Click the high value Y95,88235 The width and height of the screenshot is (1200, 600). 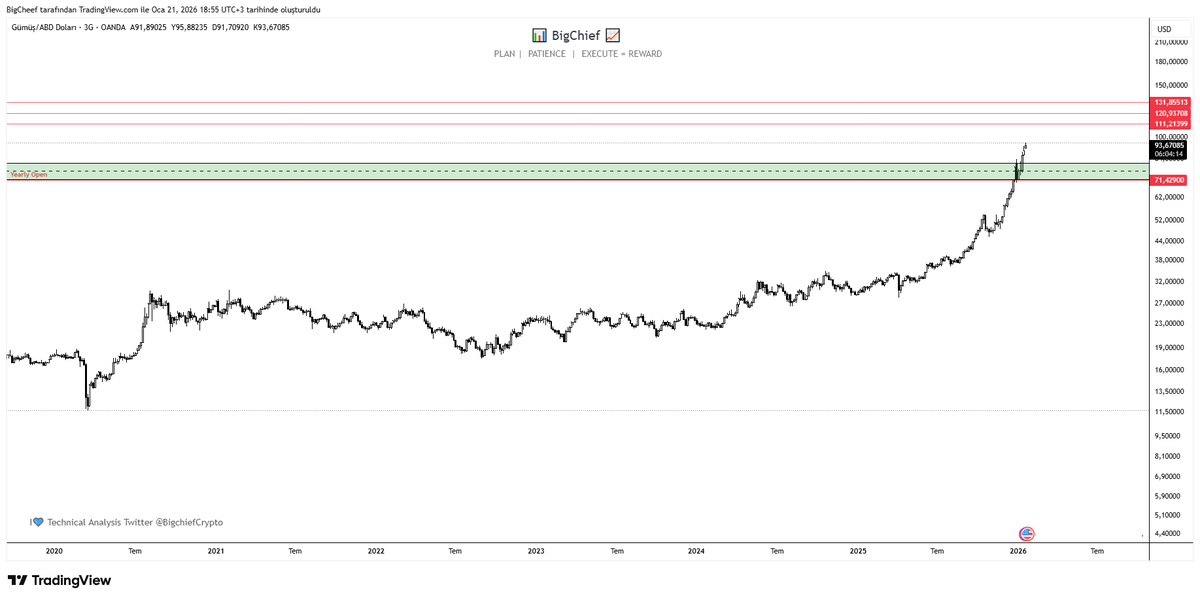point(189,26)
